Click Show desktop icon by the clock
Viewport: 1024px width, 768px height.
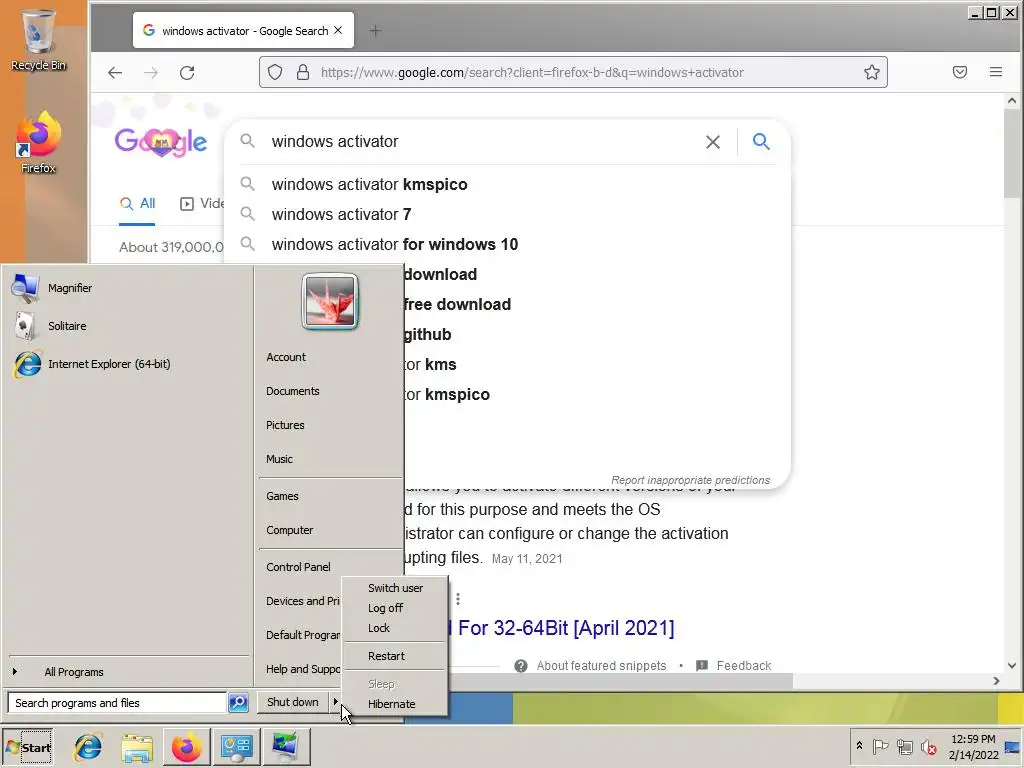1012,747
